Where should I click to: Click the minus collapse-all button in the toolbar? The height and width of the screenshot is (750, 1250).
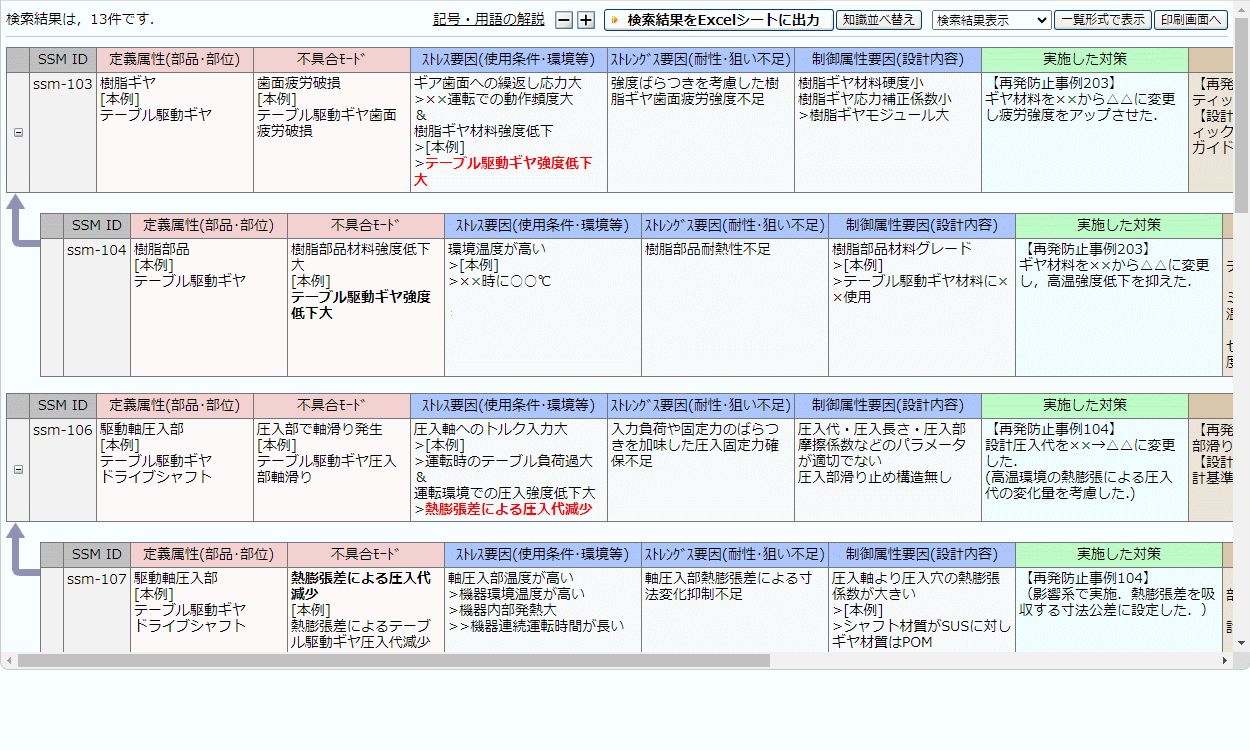point(564,20)
